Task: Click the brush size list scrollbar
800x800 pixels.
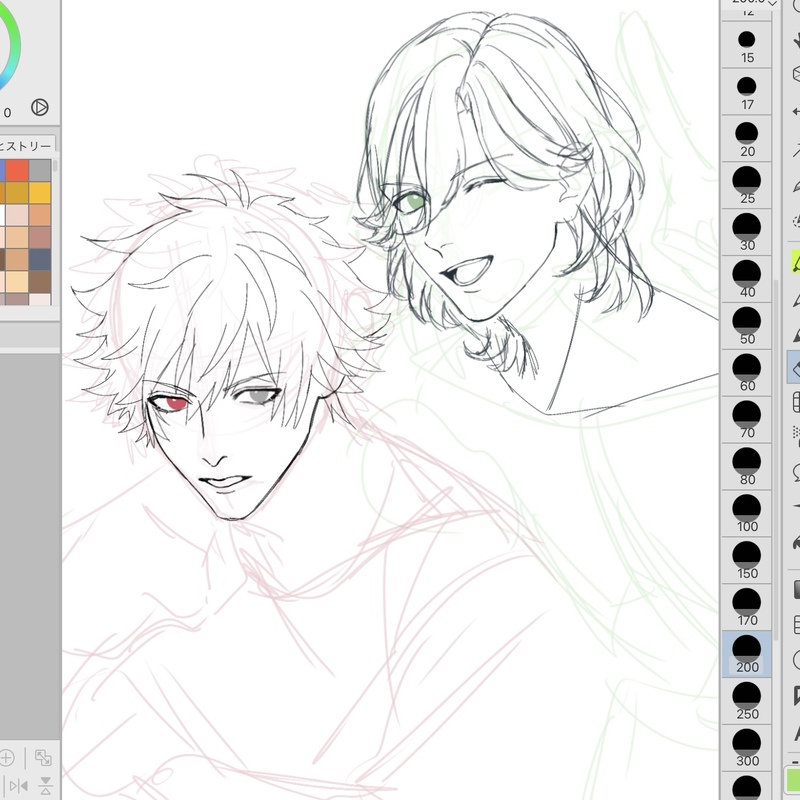Action: [776, 459]
